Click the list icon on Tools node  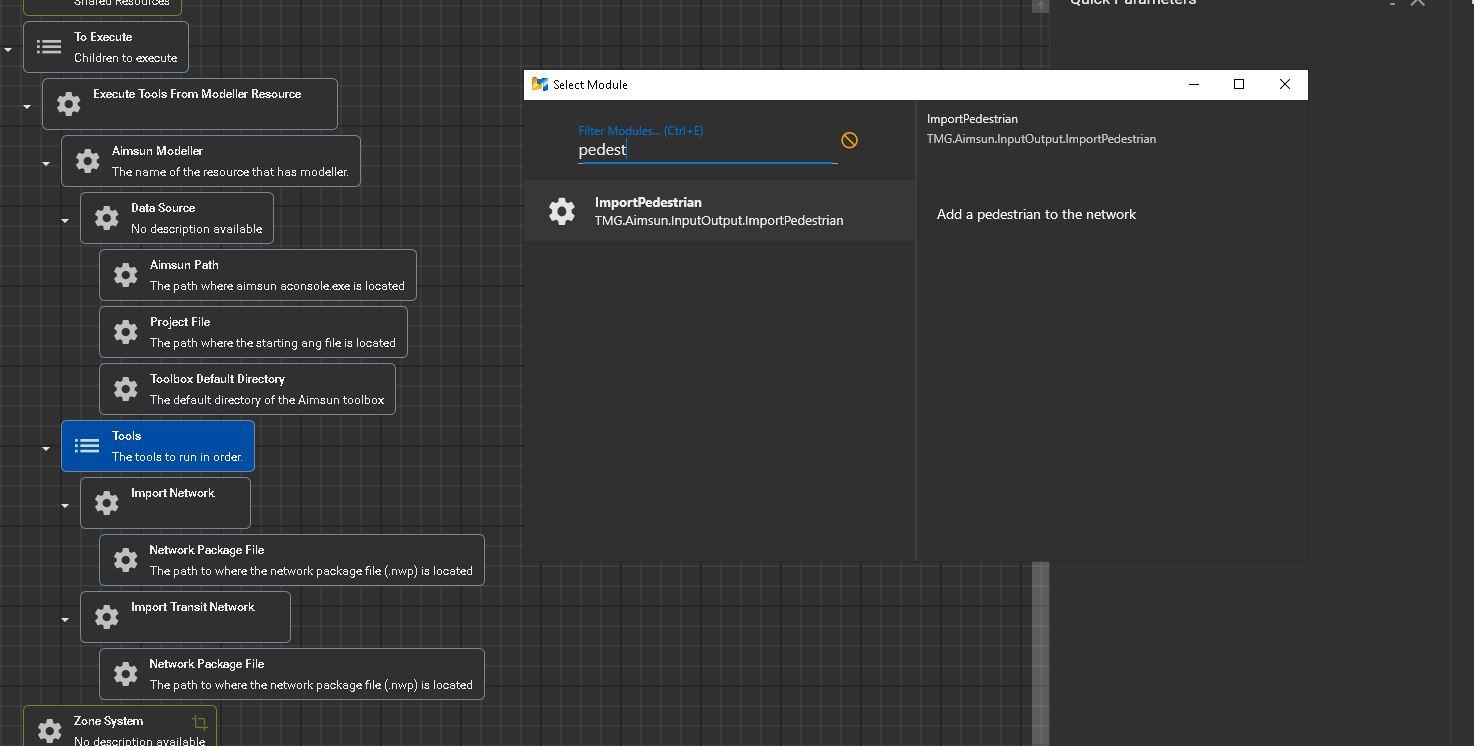87,446
